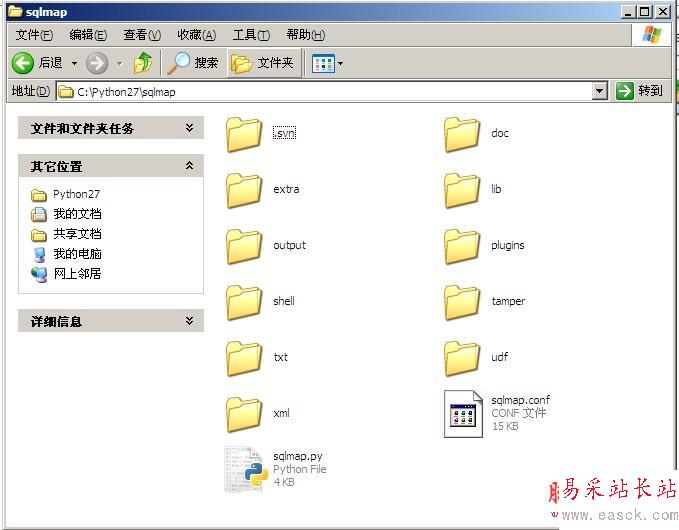Open the View menu (查看)
Screen dimensions: 679x530
(x=142, y=35)
